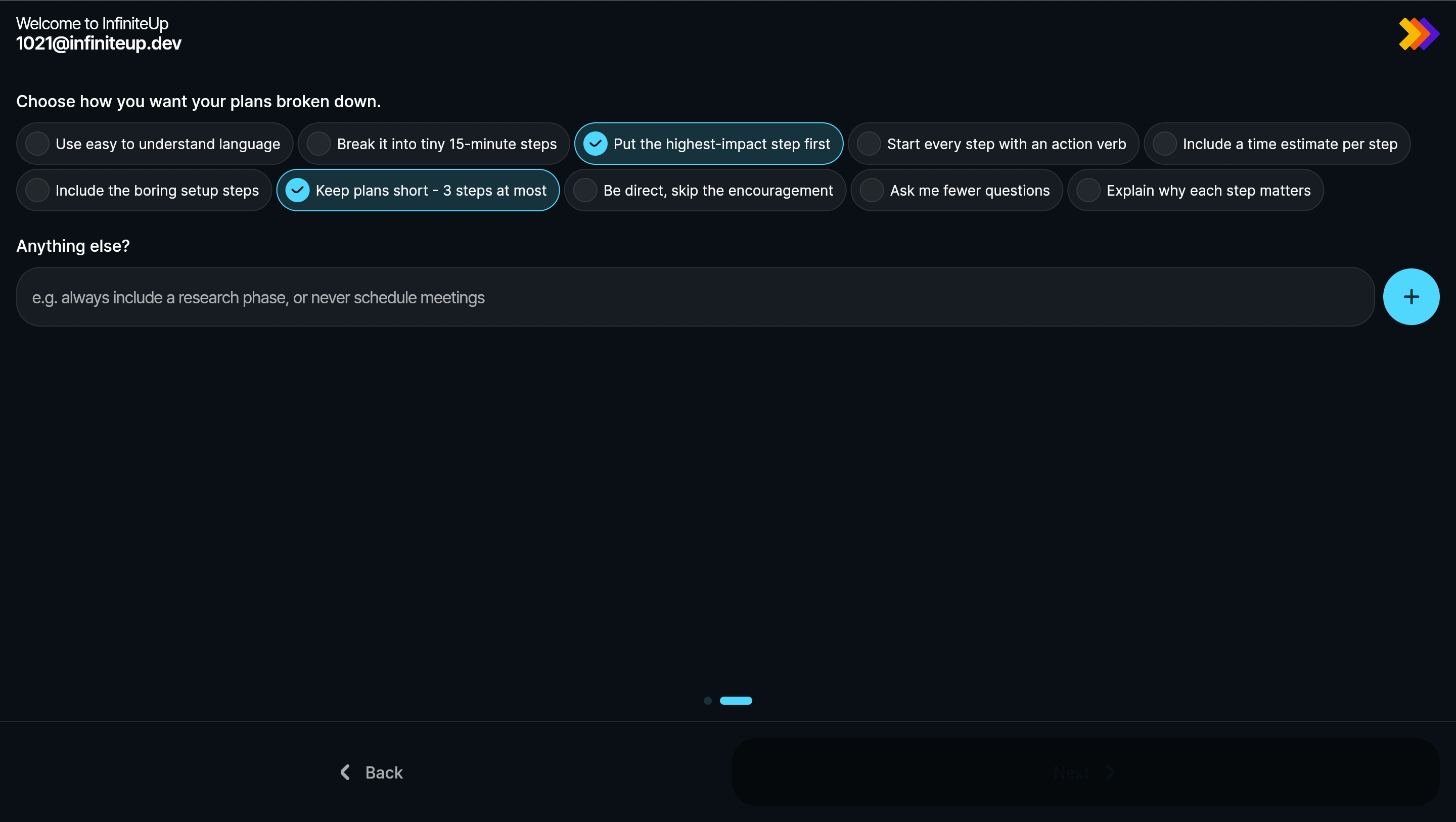Click the 'Anything else?' label

click(73, 246)
